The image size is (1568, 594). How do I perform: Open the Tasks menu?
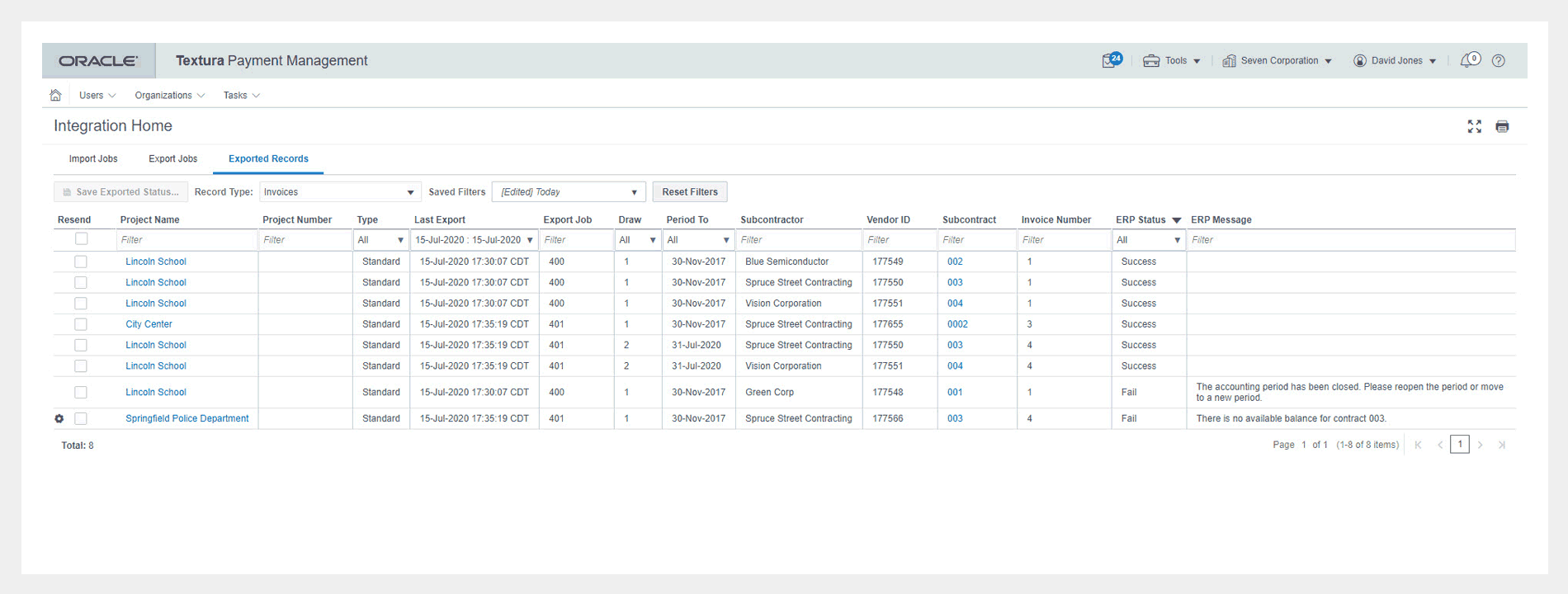click(x=242, y=96)
